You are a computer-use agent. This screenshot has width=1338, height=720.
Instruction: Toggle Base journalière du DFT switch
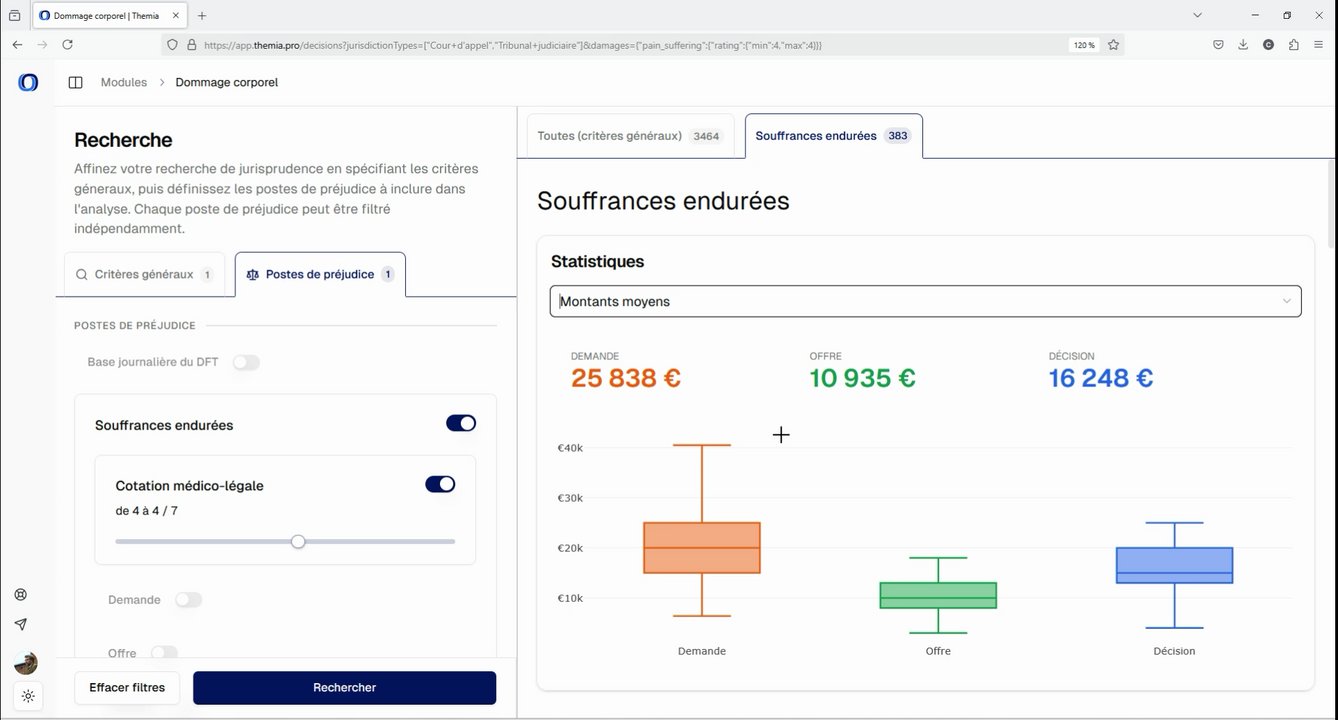(246, 362)
